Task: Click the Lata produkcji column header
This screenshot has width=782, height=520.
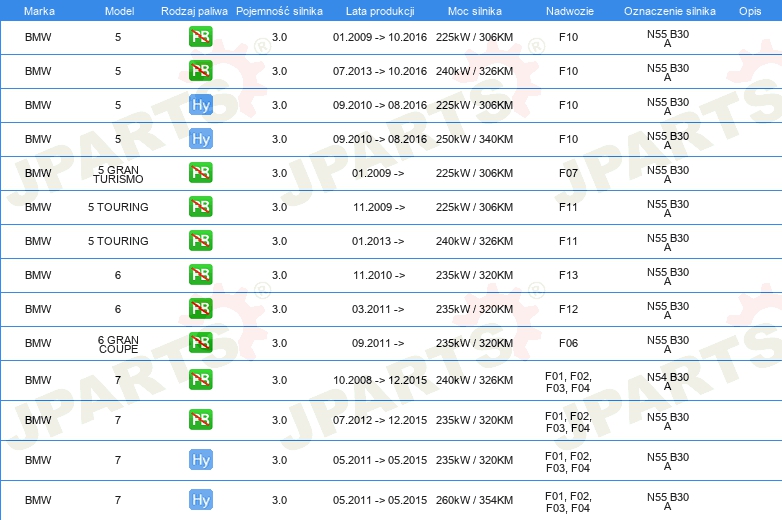Action: [380, 11]
